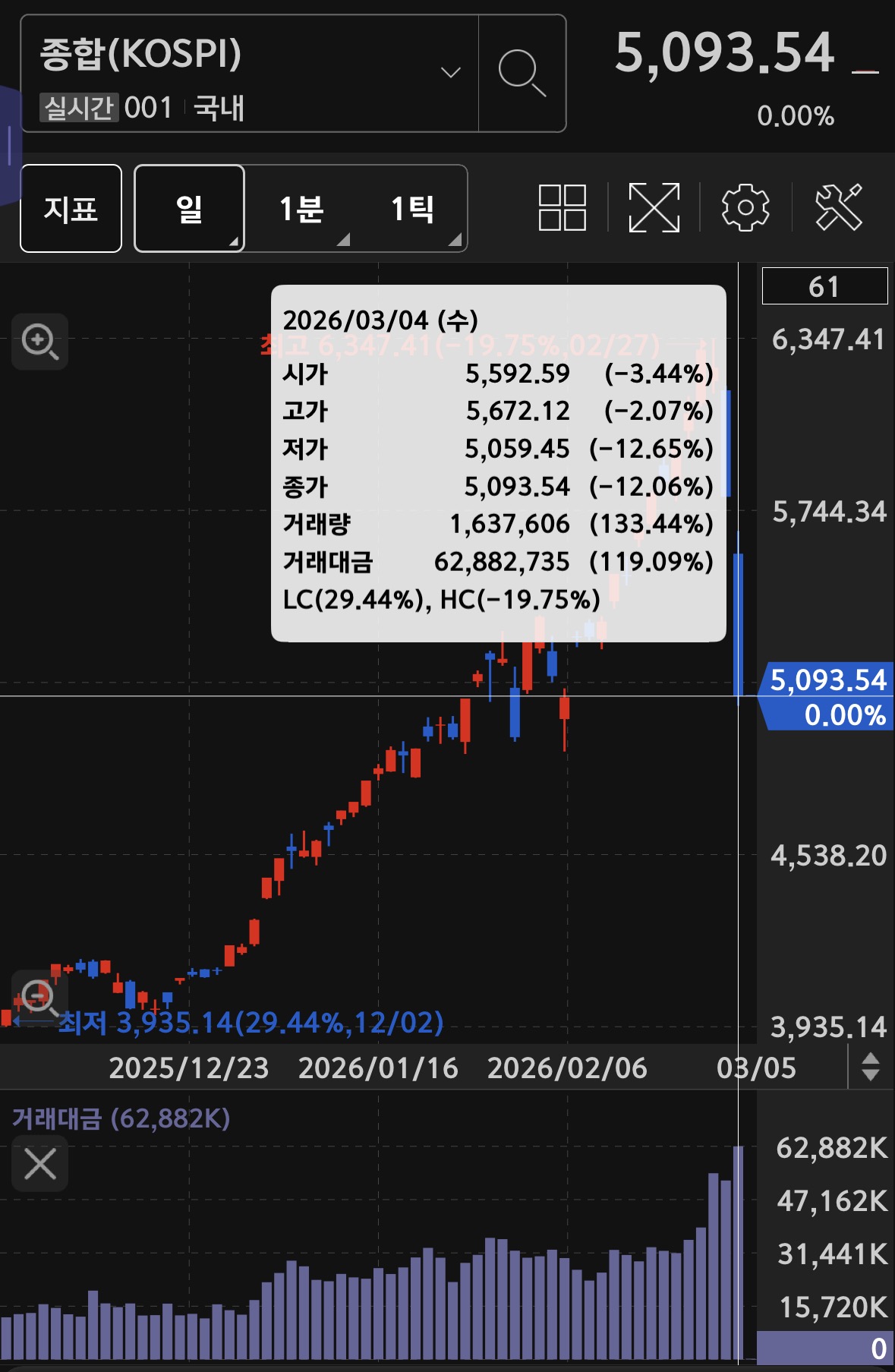Click the 2026/01/16 date axis label
The height and width of the screenshot is (1372, 895).
click(x=378, y=1068)
